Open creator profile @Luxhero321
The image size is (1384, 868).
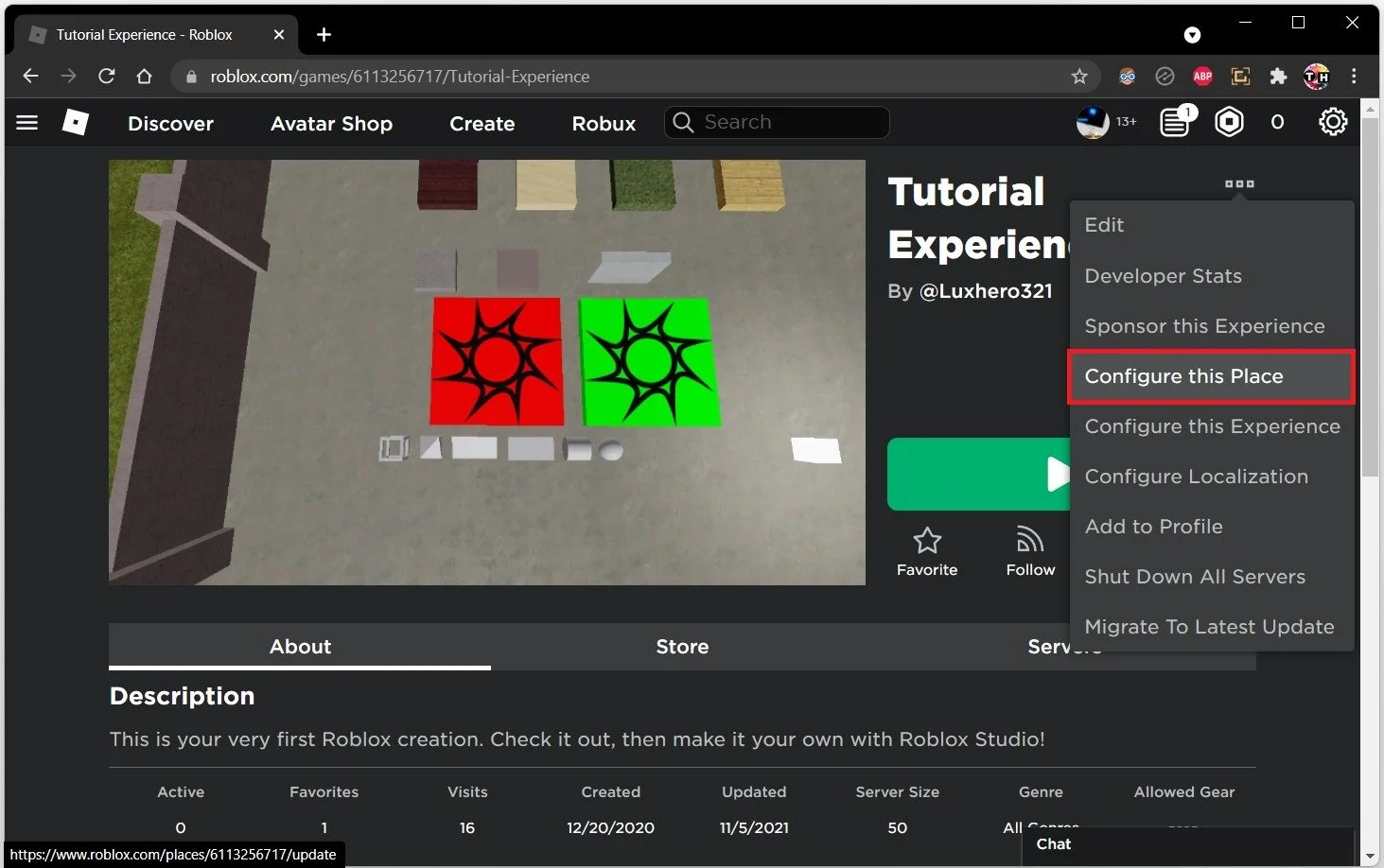pyautogui.click(x=986, y=291)
